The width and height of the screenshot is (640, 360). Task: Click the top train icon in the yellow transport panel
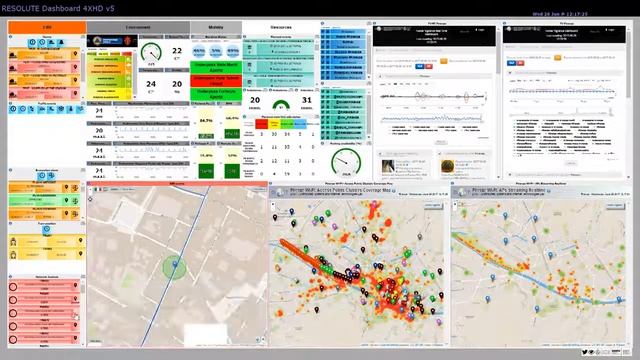pyautogui.click(x=13, y=242)
